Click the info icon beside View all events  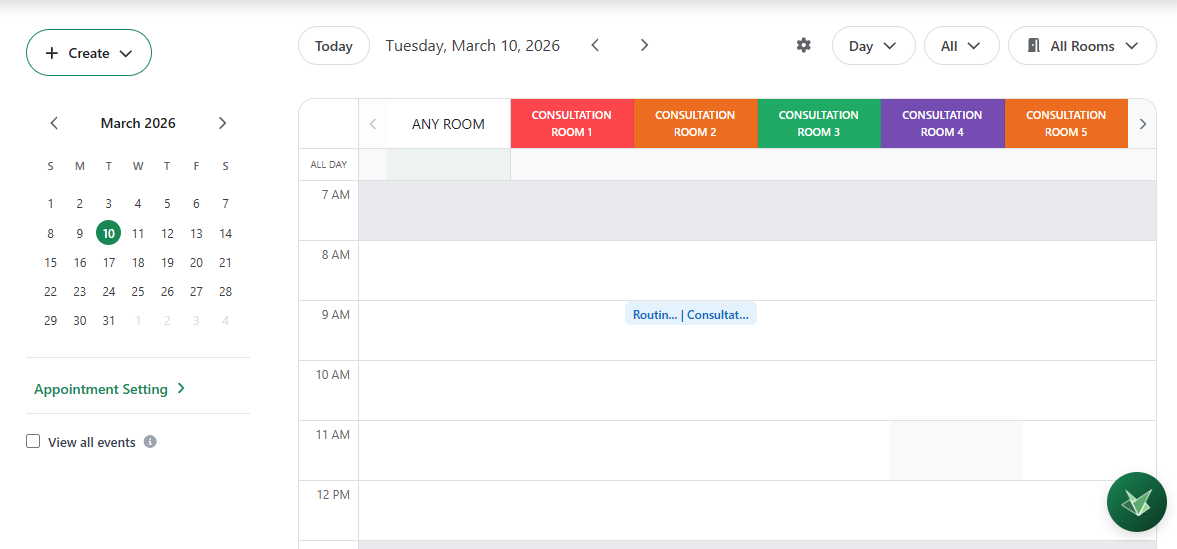click(150, 442)
